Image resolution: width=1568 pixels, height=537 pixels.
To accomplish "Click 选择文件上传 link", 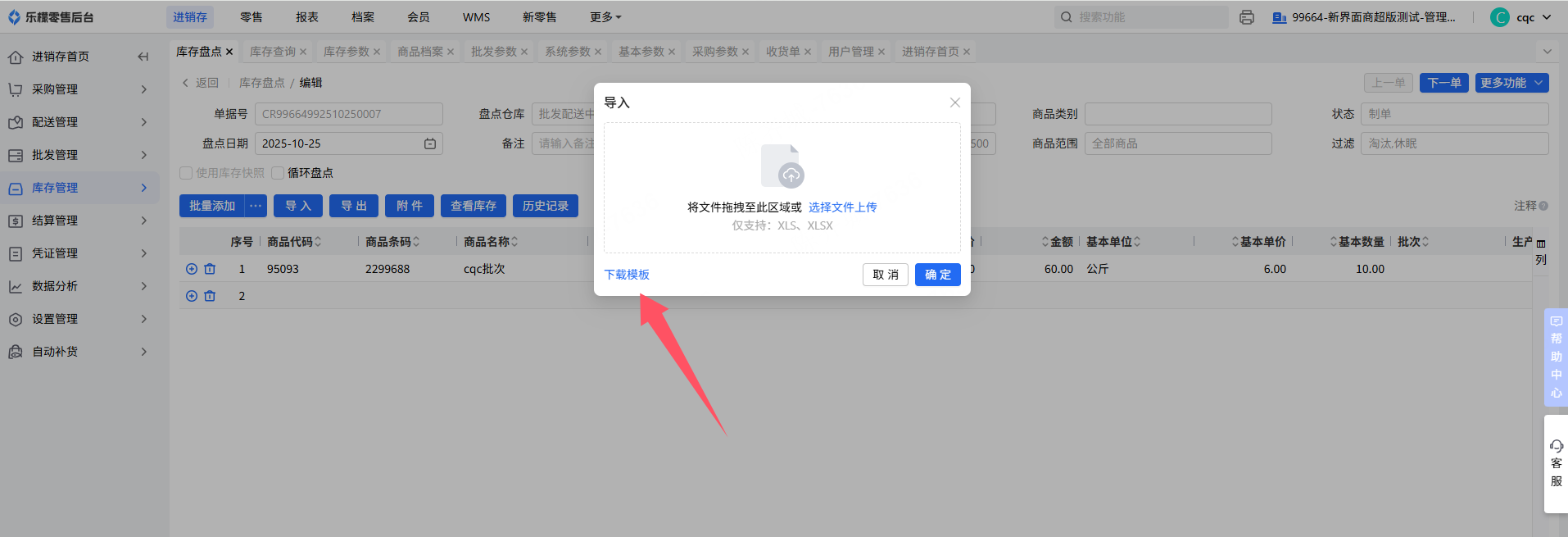I will [843, 207].
